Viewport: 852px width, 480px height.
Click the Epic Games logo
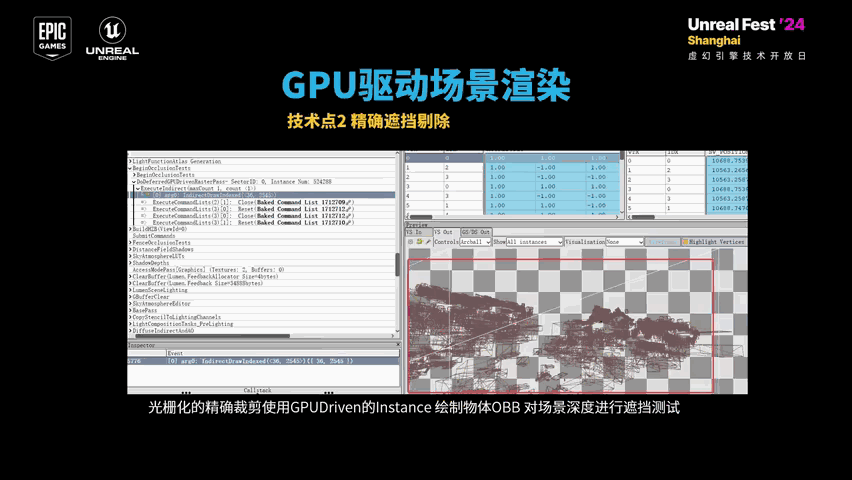pyautogui.click(x=52, y=38)
